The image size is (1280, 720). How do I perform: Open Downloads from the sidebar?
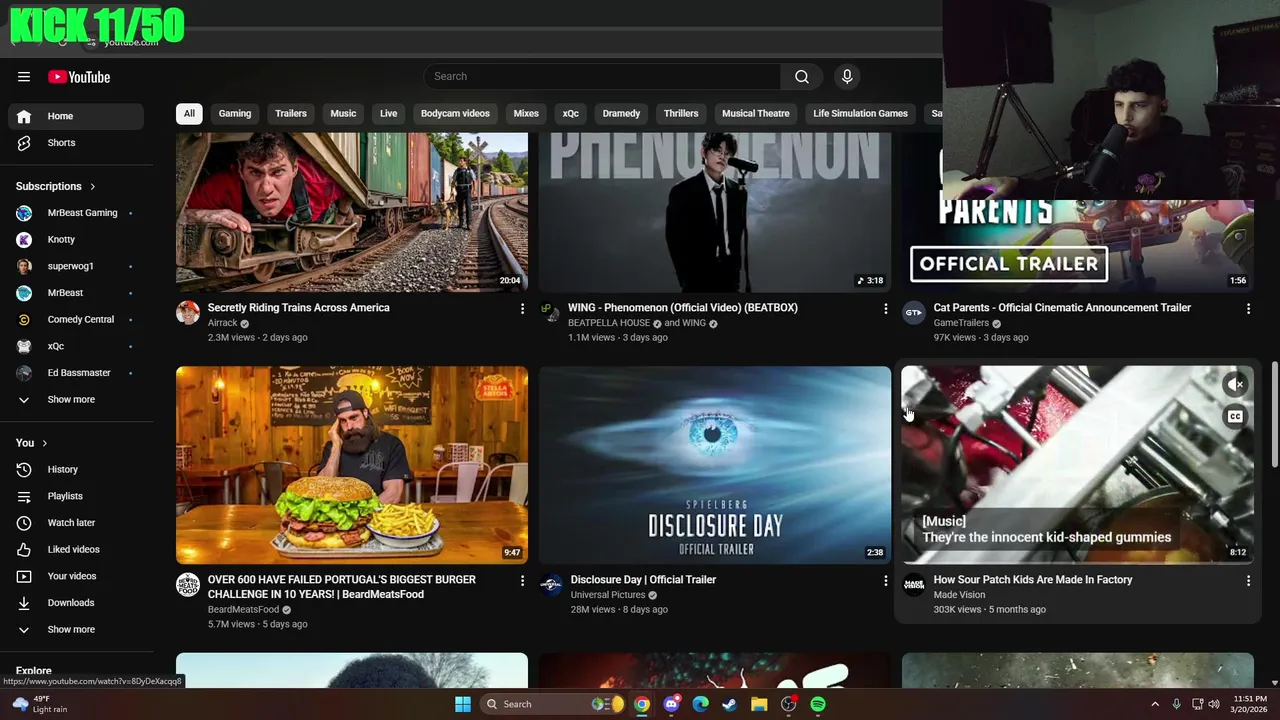[x=76, y=603]
